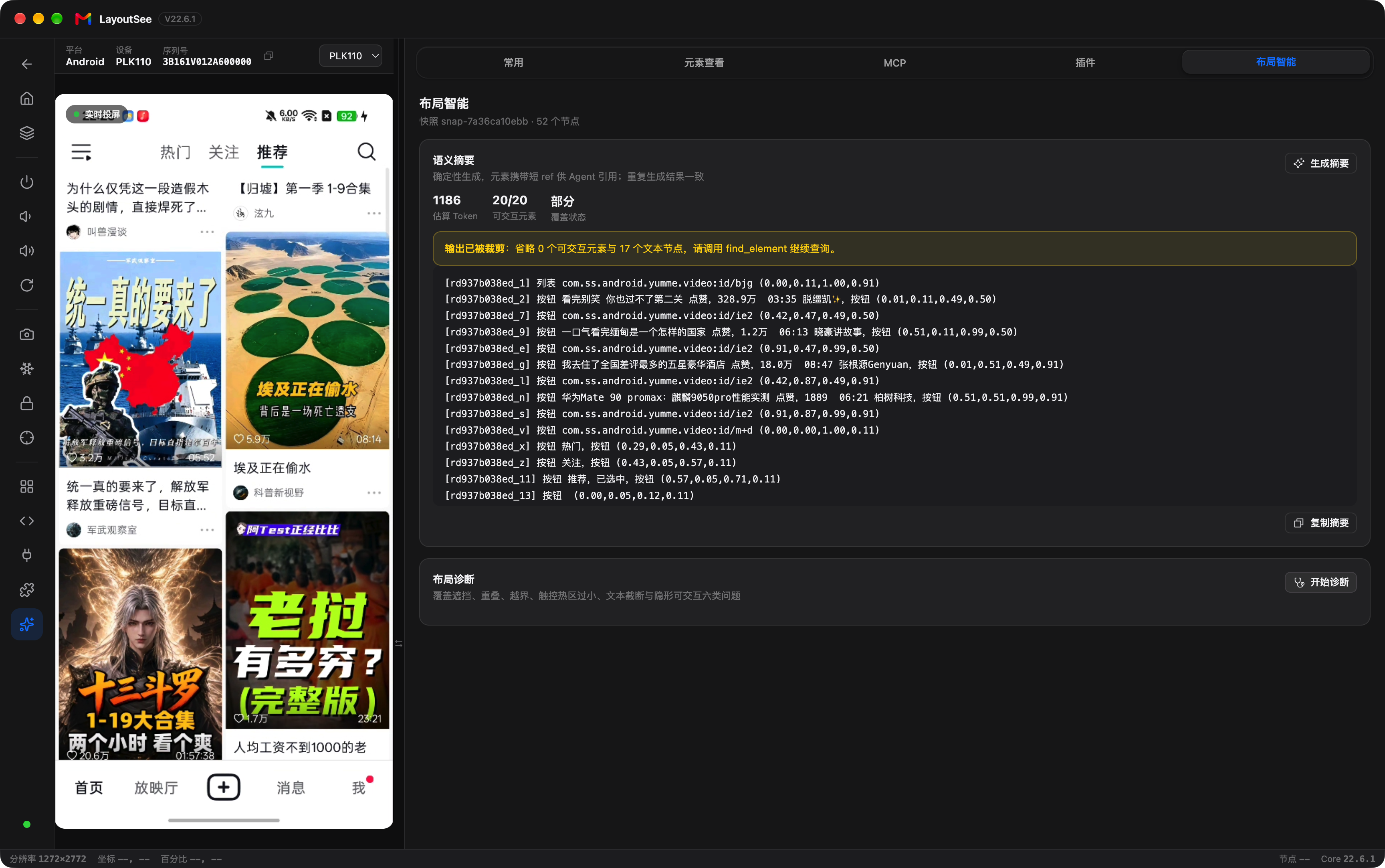Viewport: 1385px width, 868px height.
Task: Click the panel swap arrows on the divider
Action: [398, 644]
